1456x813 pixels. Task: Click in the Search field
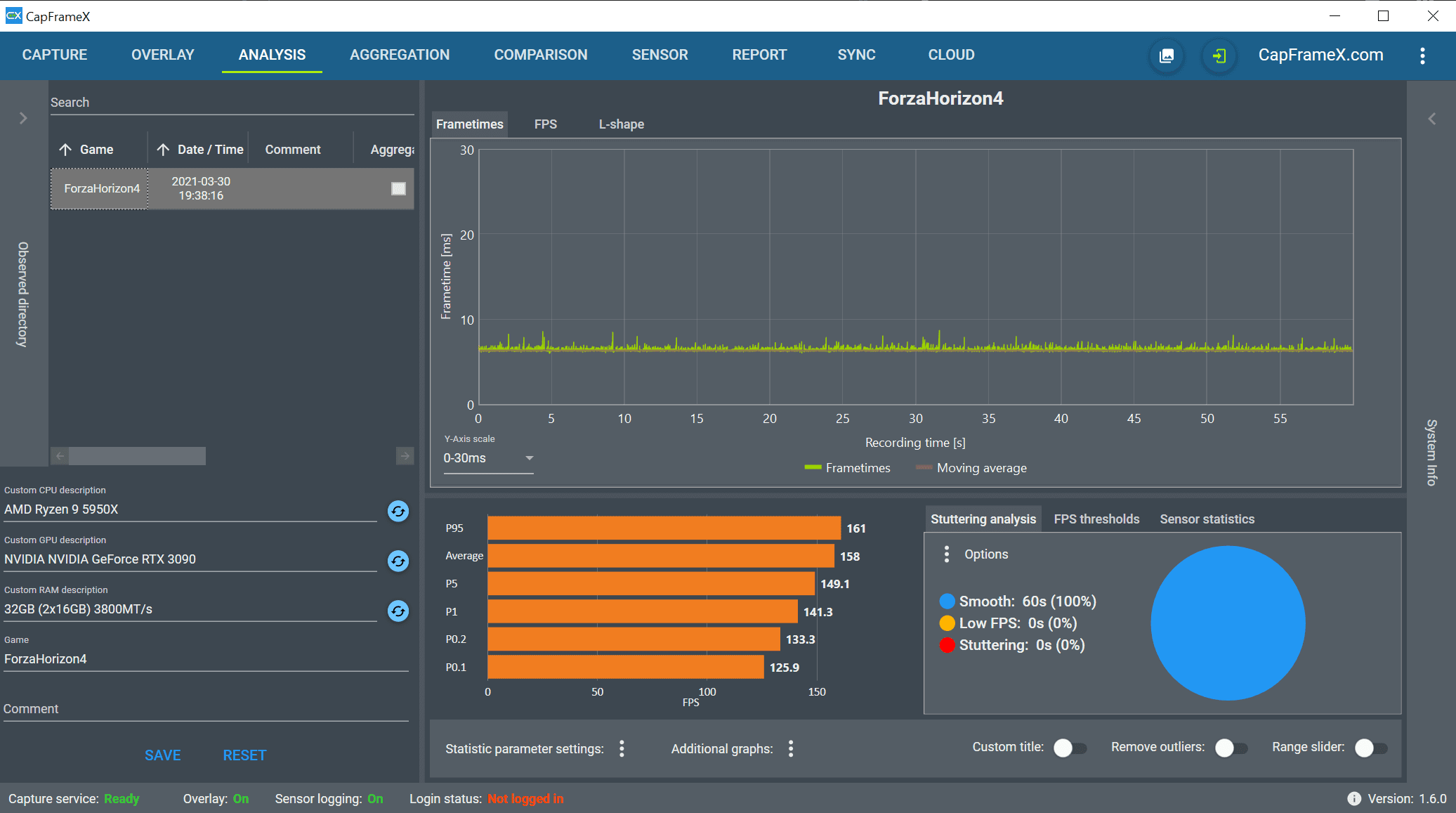232,103
